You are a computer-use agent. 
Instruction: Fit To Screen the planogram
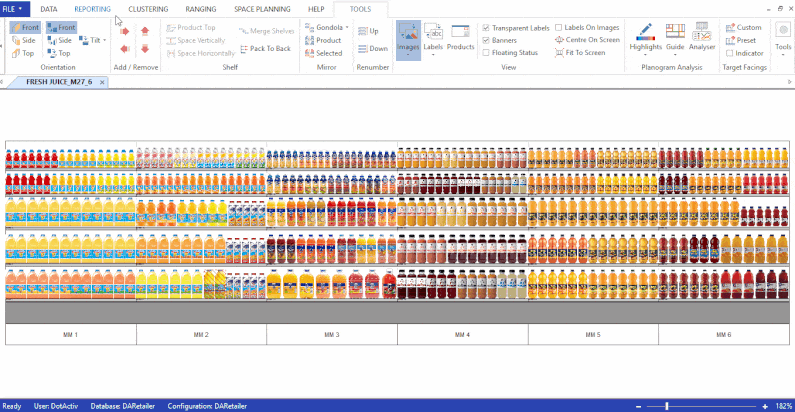(581, 52)
